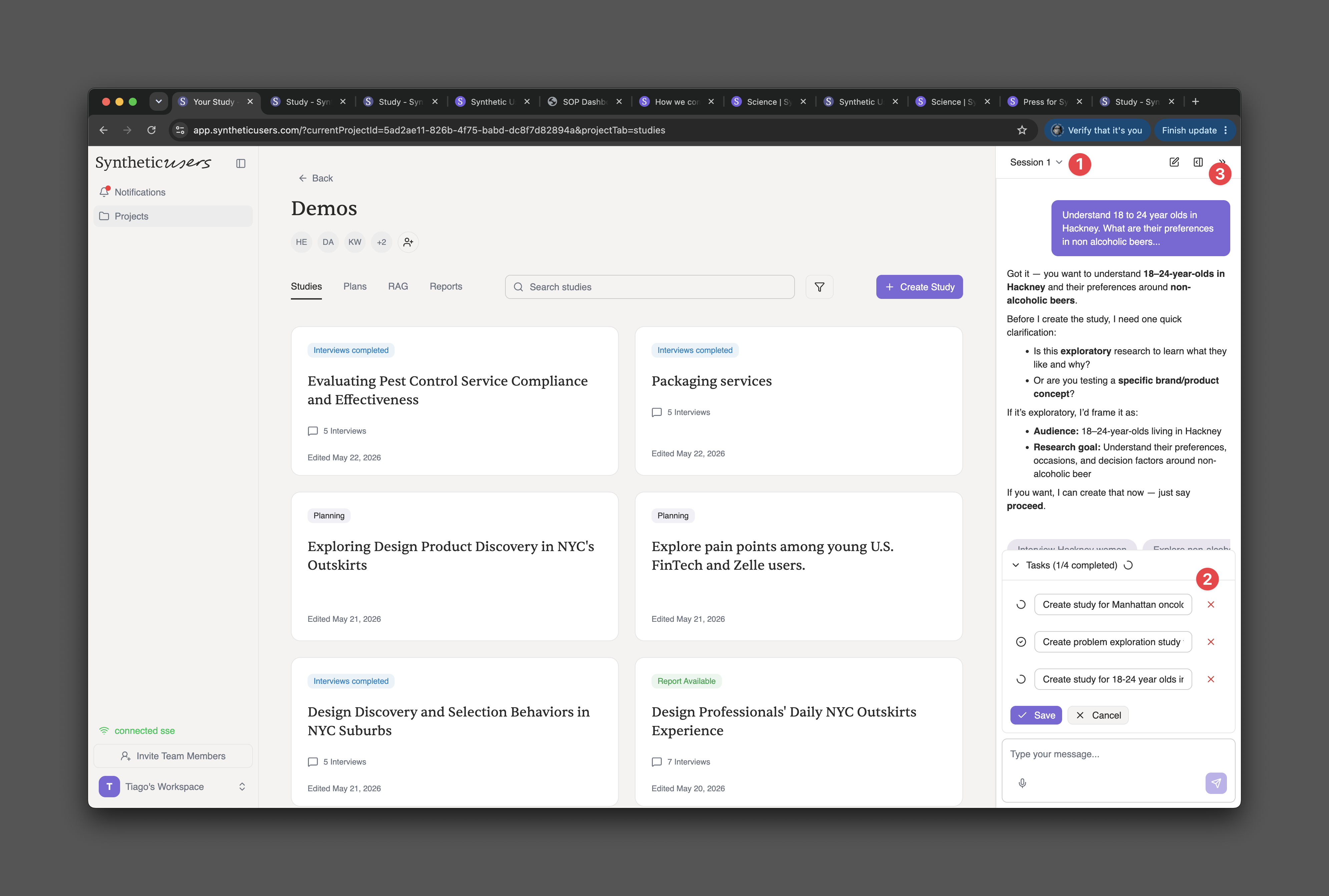This screenshot has width=1329, height=896.
Task: Select the DA member avatar
Action: point(328,242)
